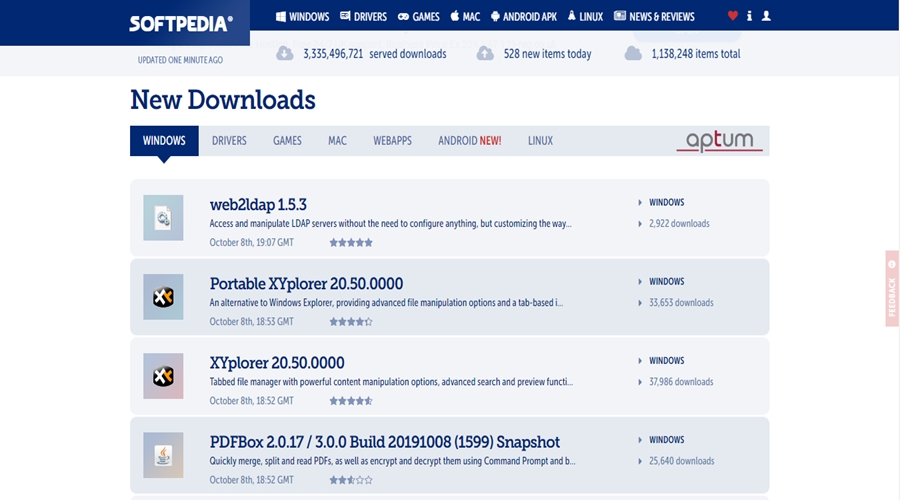Click the web2ldap app thumbnail icon
The height and width of the screenshot is (500, 900).
[x=163, y=218]
